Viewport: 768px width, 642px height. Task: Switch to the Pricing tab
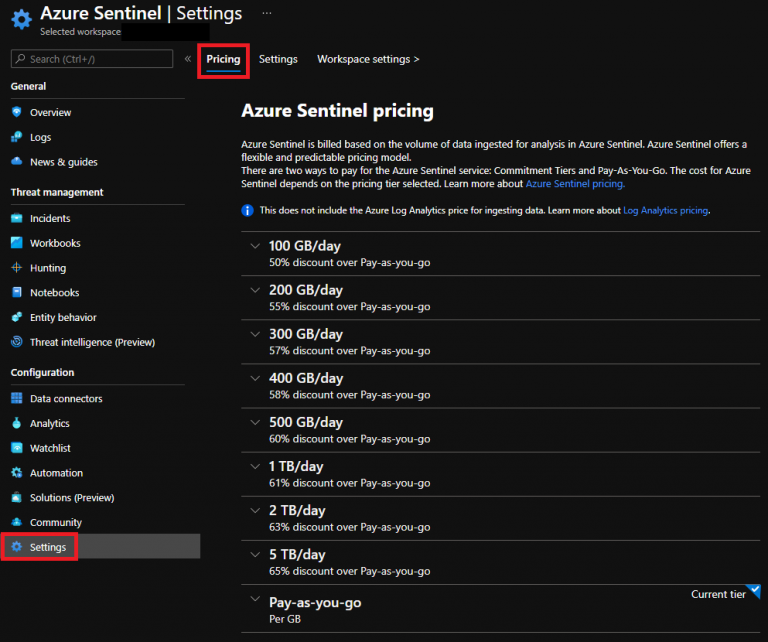point(223,59)
